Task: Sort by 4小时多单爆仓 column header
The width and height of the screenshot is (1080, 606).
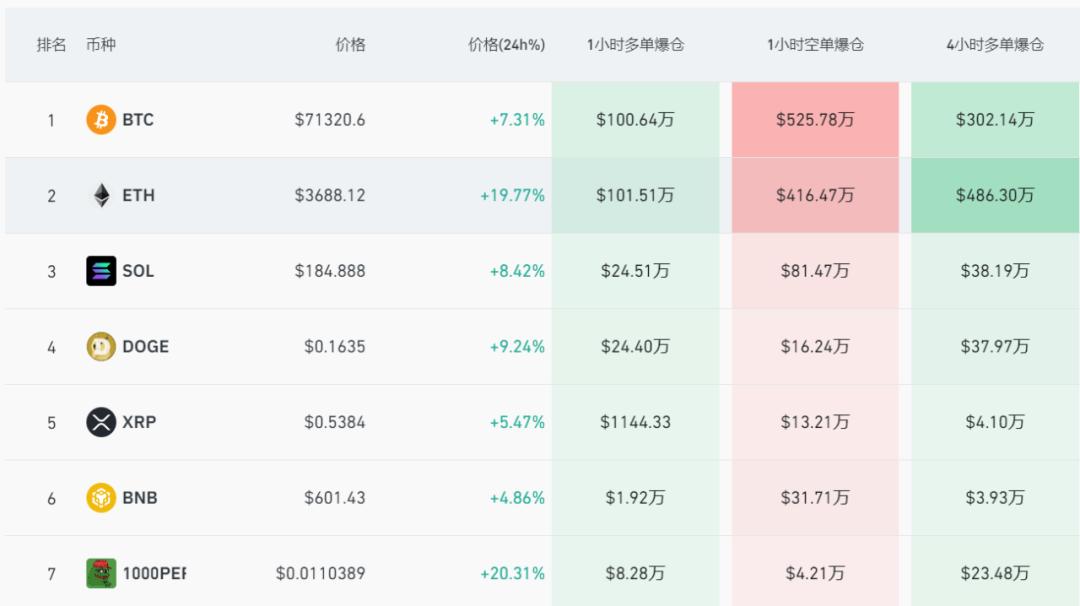Action: pos(994,45)
